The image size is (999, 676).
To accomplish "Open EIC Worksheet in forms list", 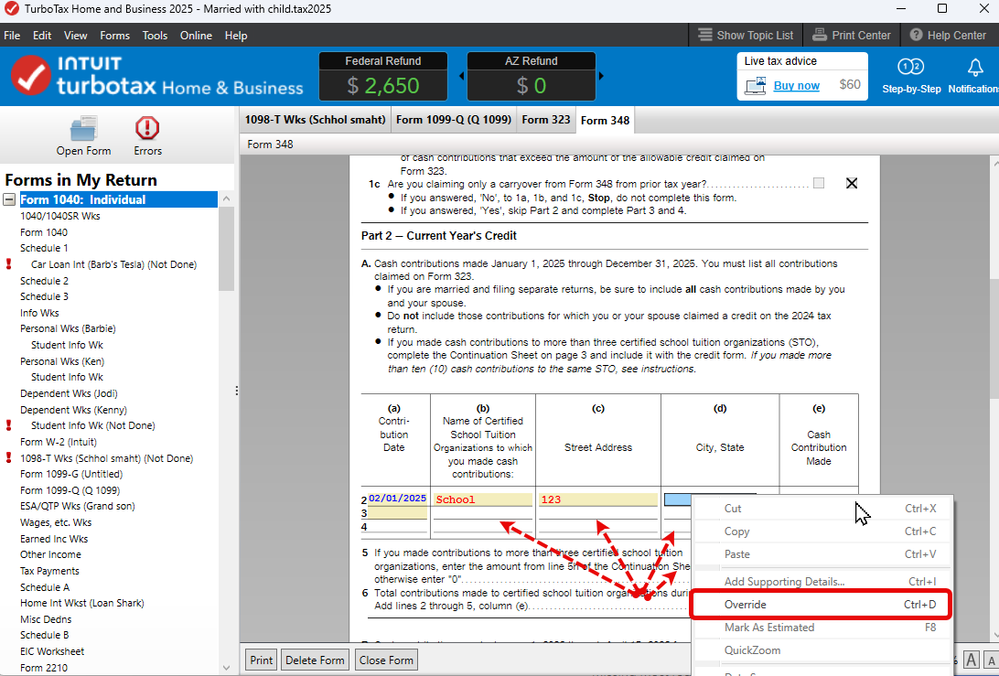I will coord(52,651).
